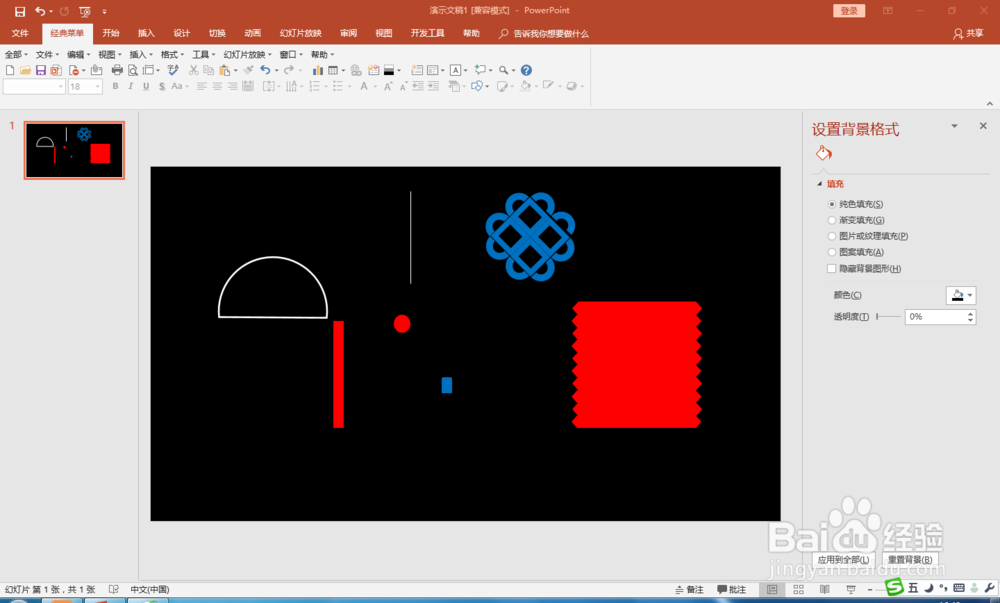Click the Fill paint bucket icon in pane

click(x=823, y=153)
